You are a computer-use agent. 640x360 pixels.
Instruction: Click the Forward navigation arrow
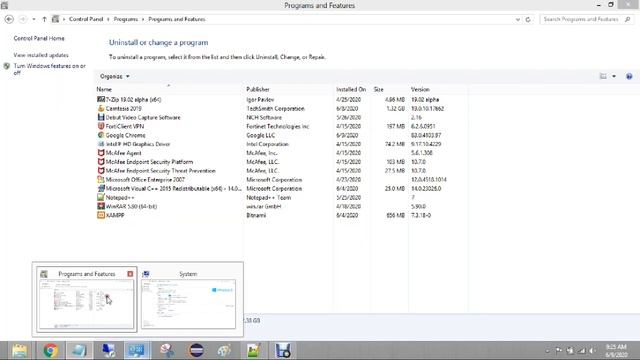coord(23,19)
